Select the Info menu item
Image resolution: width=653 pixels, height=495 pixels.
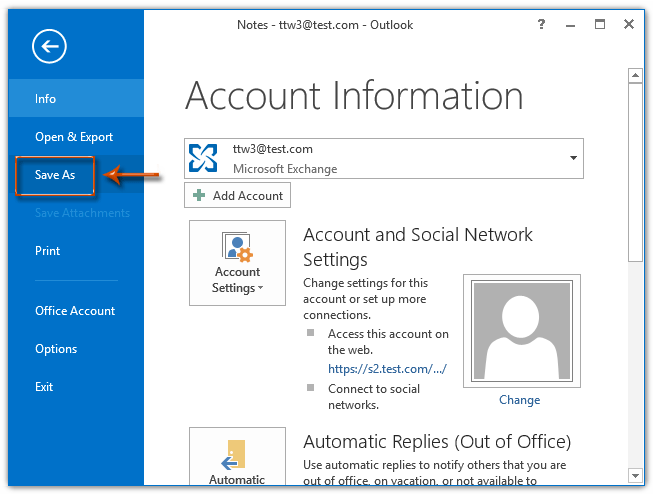tap(76, 98)
